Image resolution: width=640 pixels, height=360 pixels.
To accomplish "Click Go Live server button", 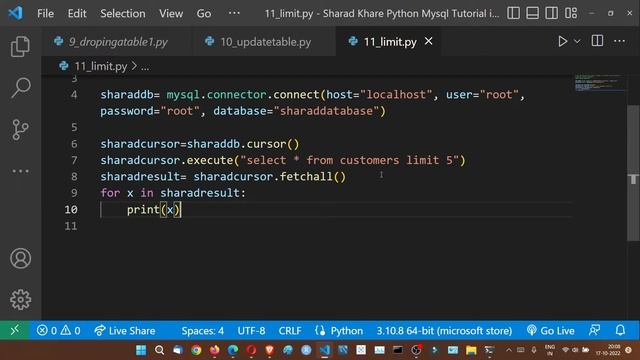I will [550, 331].
